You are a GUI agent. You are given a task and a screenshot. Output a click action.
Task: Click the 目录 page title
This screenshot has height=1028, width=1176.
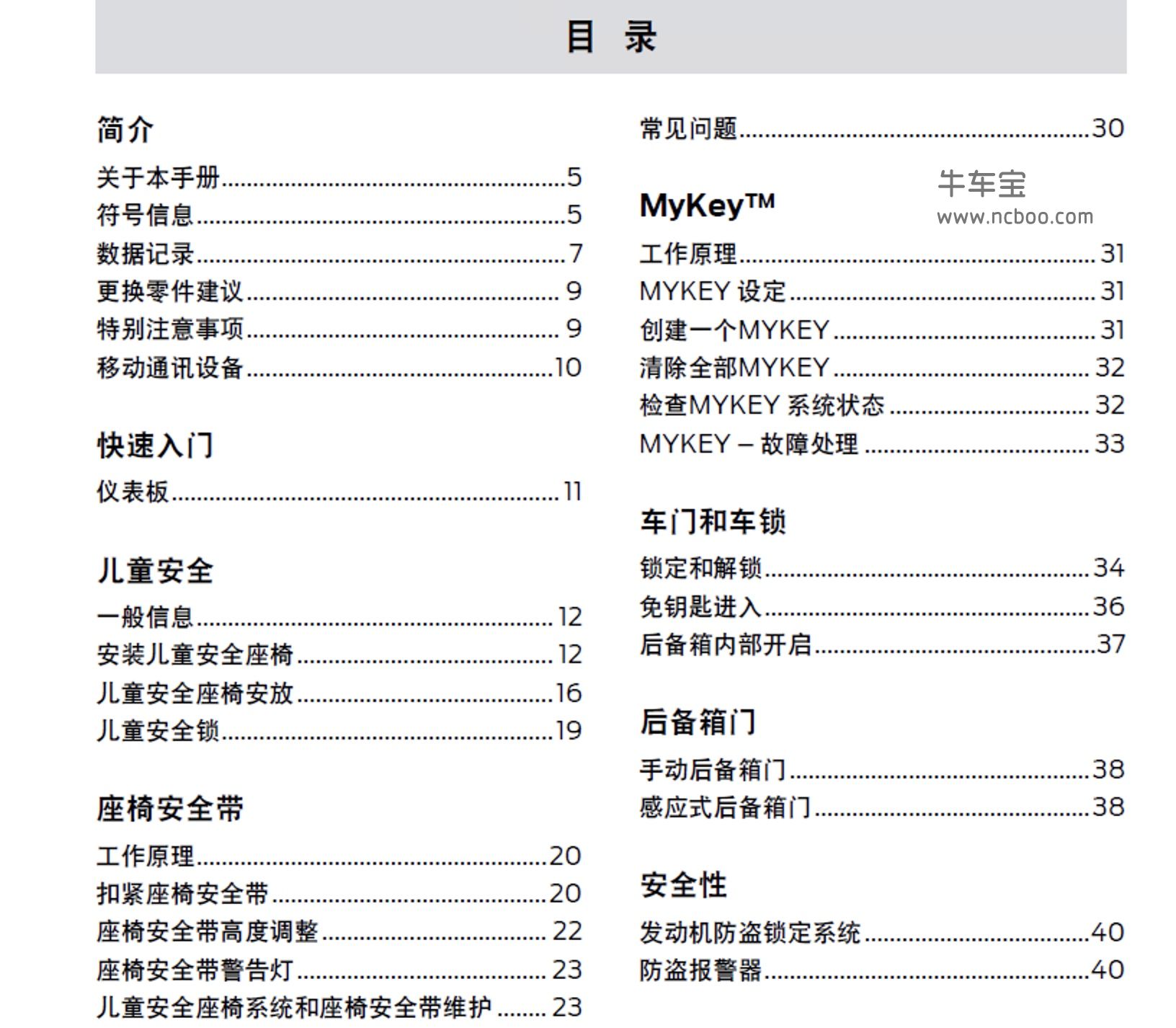pos(611,37)
